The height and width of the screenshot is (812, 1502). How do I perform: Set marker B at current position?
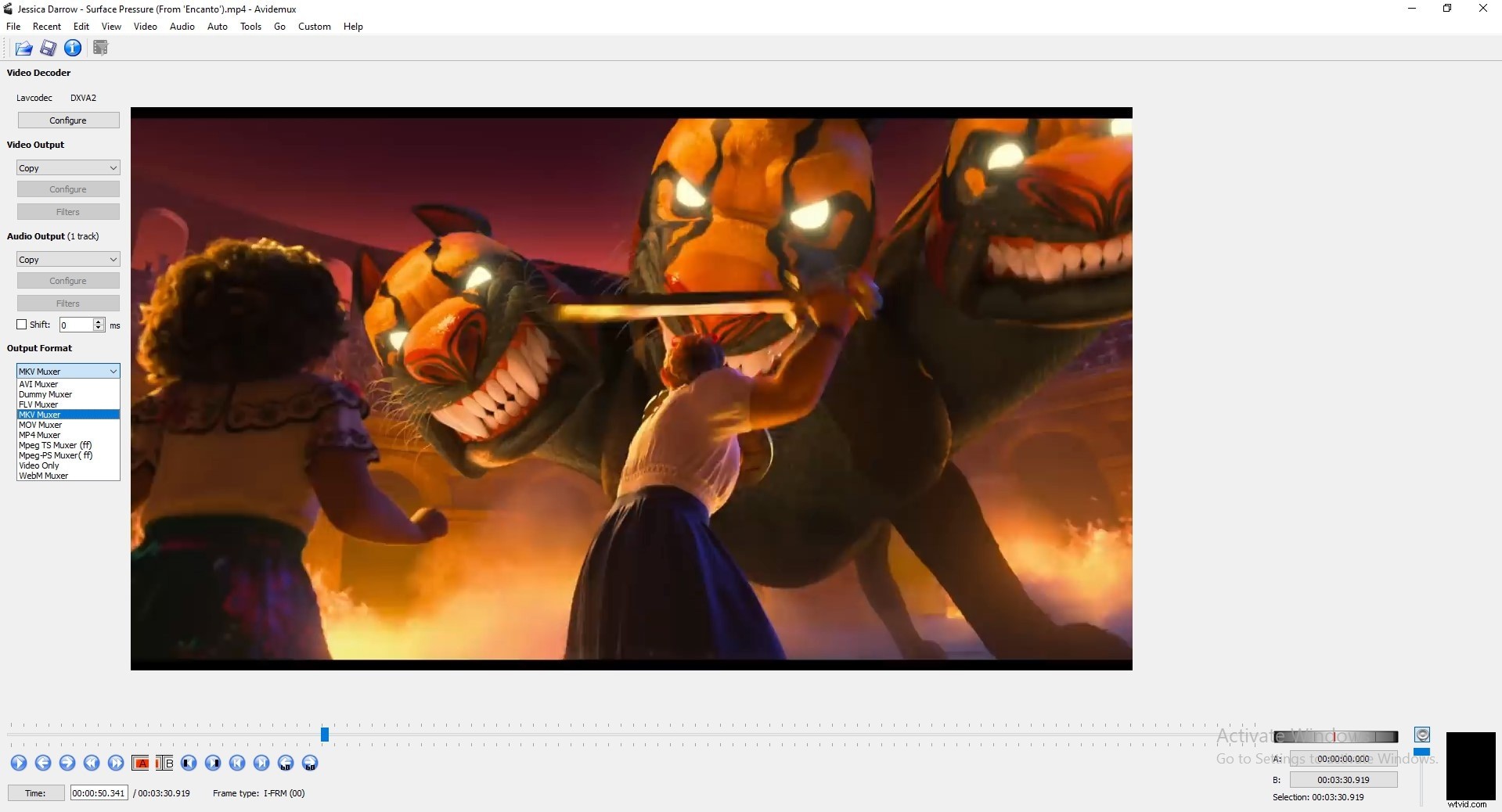(164, 763)
